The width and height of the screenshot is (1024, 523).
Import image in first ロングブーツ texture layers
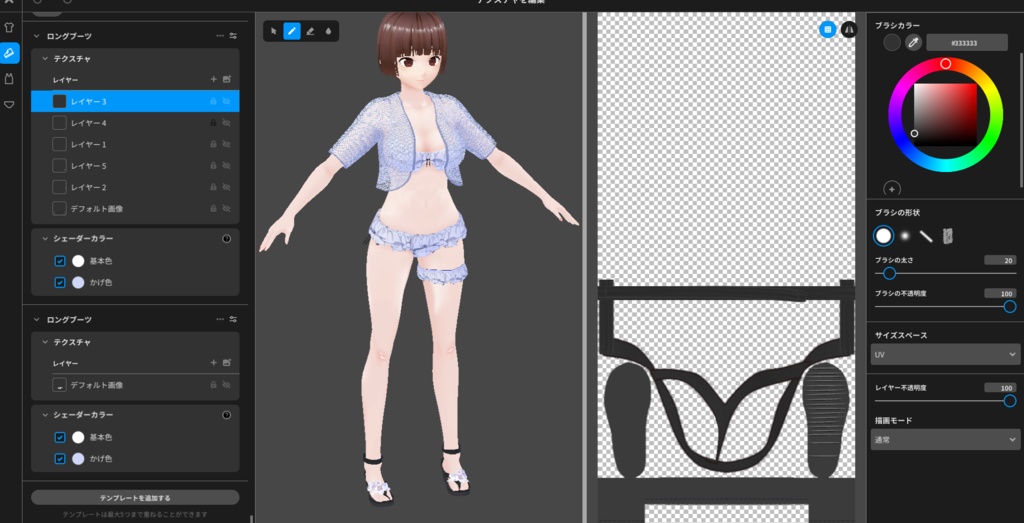[227, 79]
